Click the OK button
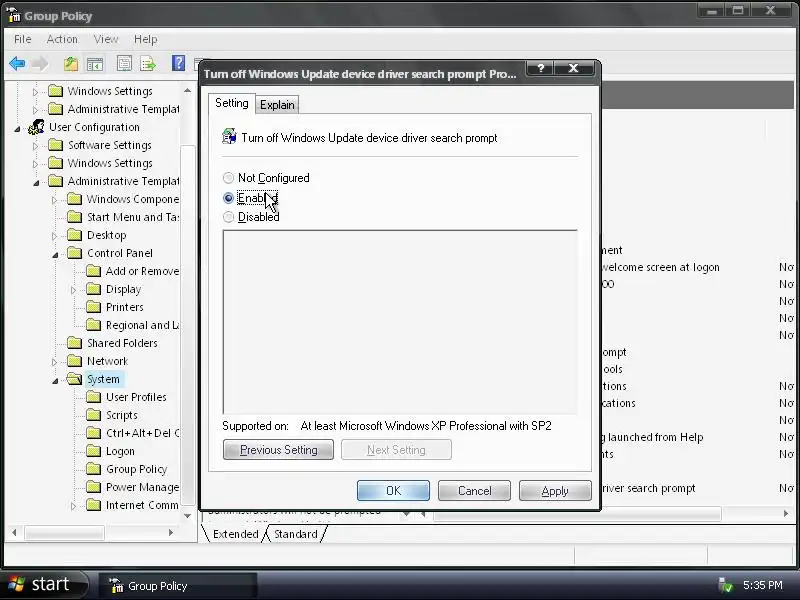800x600 pixels. click(393, 491)
